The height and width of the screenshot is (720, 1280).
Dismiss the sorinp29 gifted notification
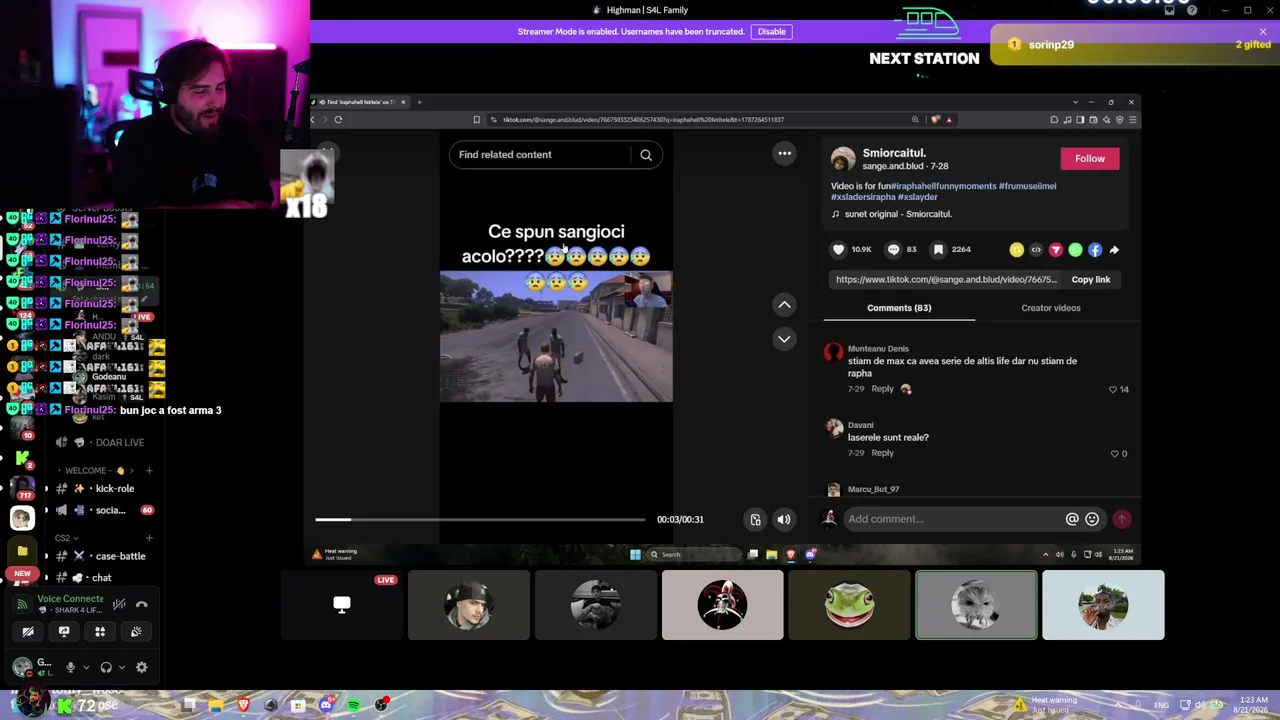tap(1263, 32)
